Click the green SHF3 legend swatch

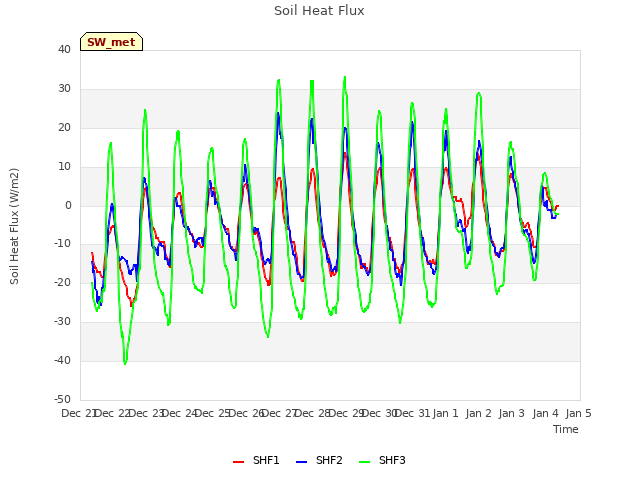click(x=364, y=462)
